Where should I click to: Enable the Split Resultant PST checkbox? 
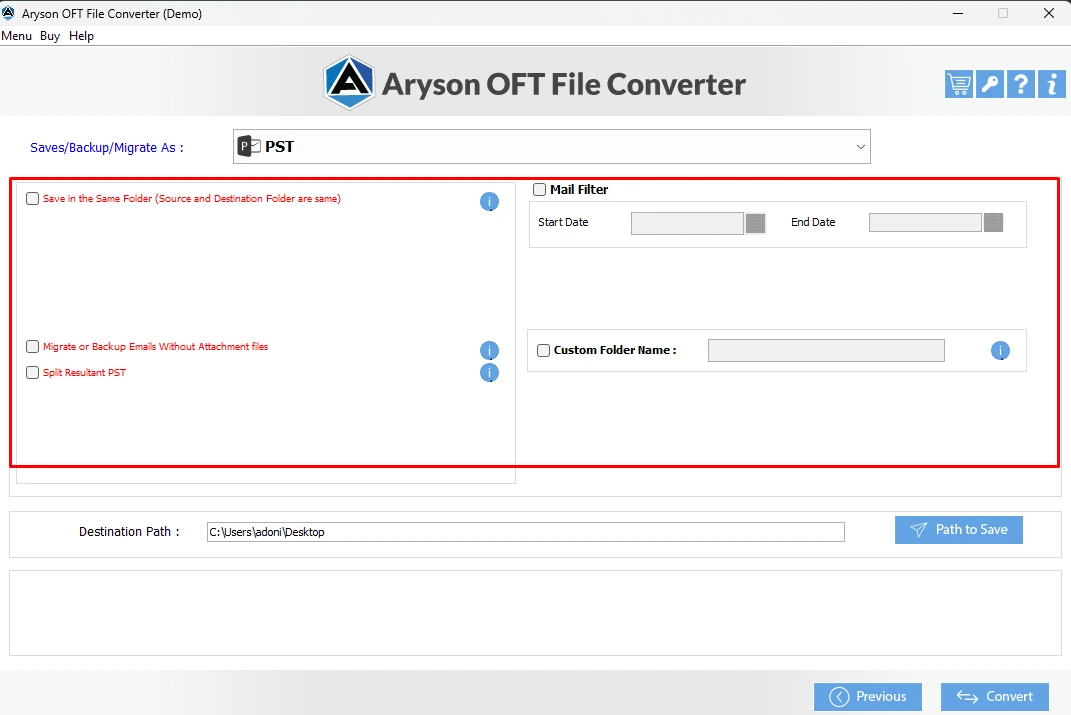click(32, 373)
